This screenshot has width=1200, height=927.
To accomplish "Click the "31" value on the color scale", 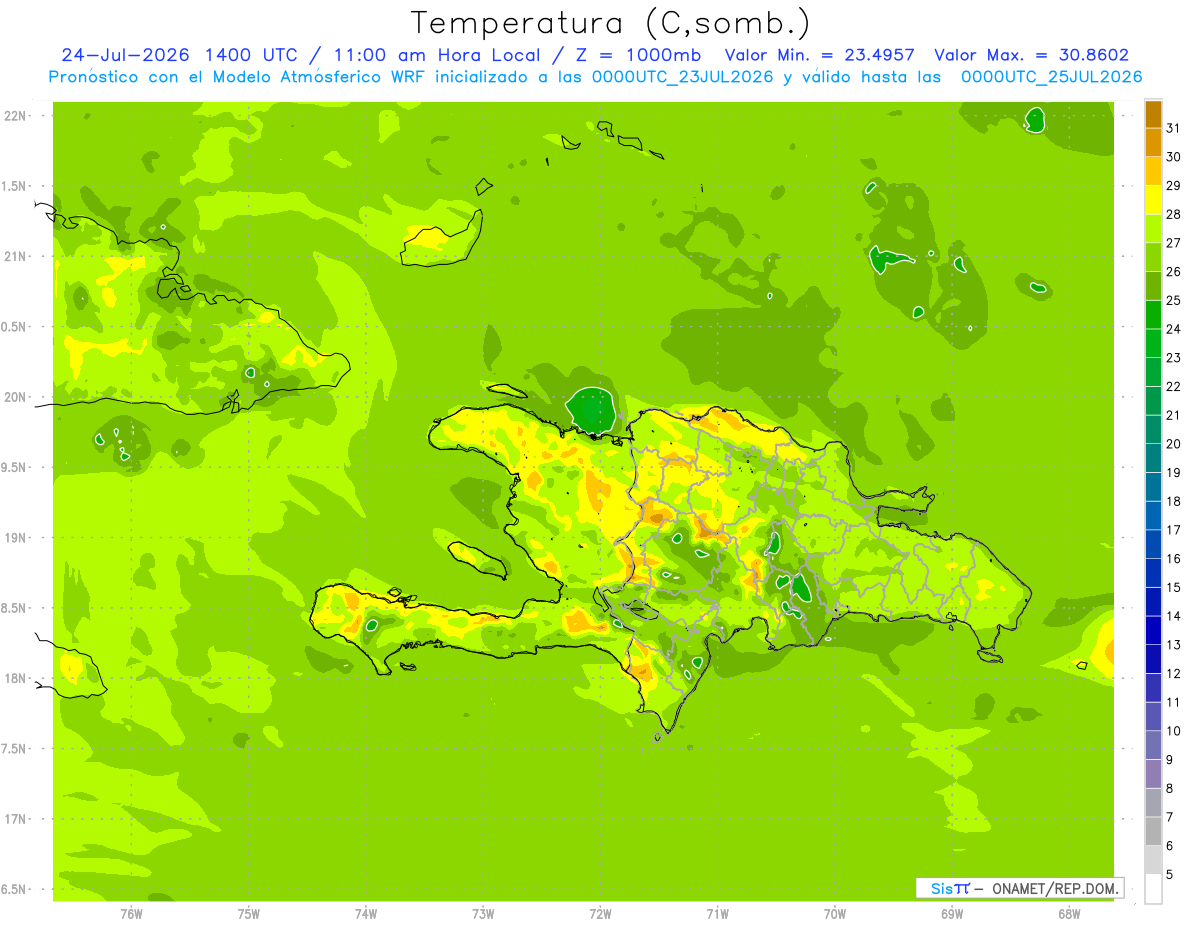I will click(1173, 127).
